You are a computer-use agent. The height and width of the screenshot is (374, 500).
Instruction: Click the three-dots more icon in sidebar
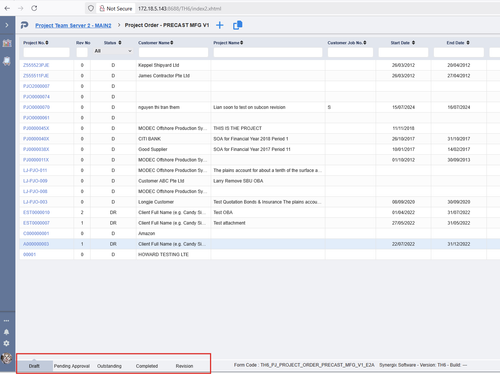pos(6,321)
